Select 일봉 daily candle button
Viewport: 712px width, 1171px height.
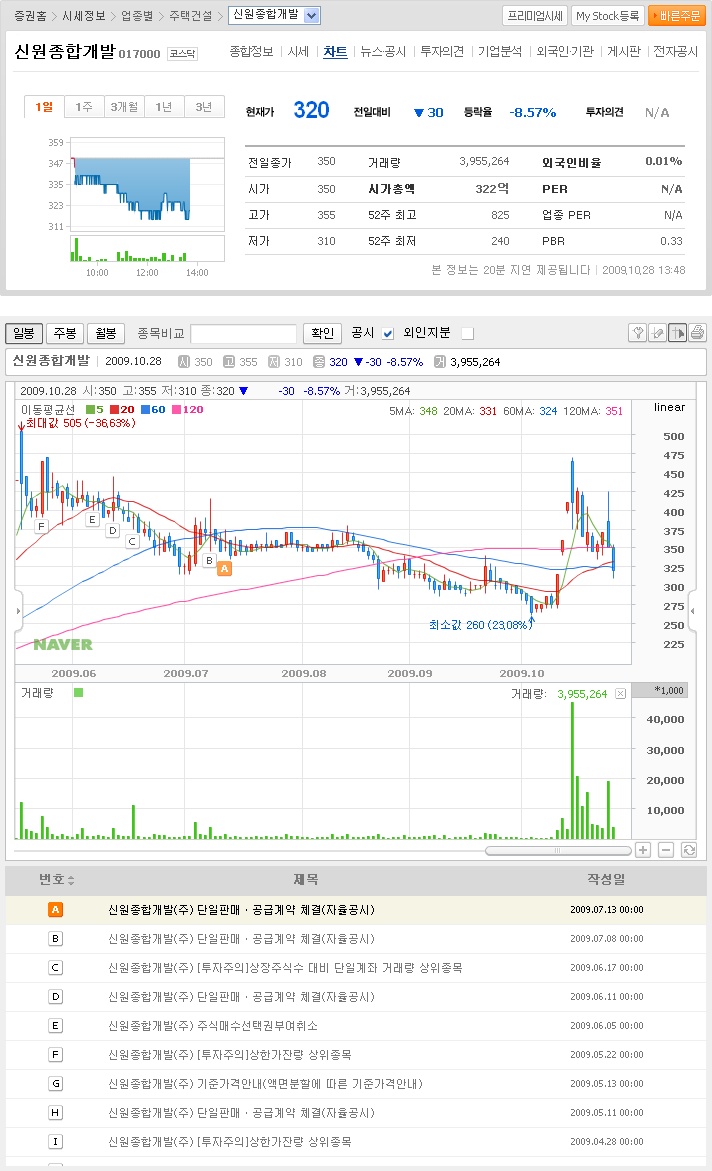point(24,333)
